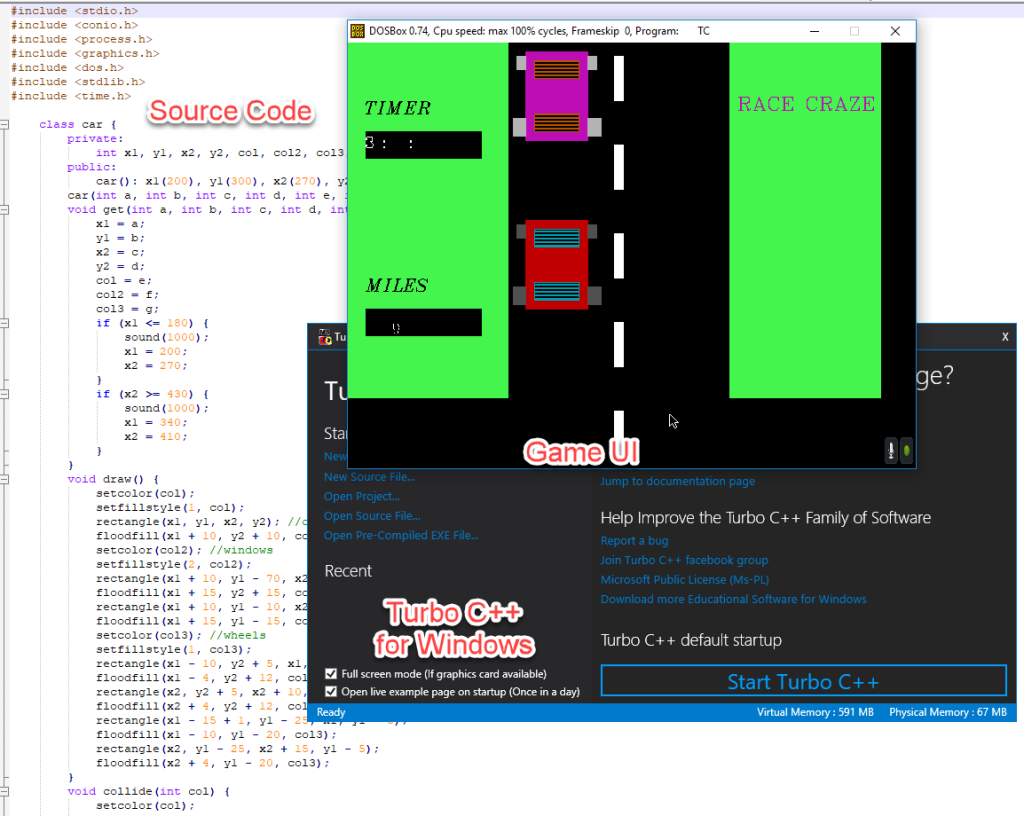Click the Turbo C++ logo icon on startup window
Image resolution: width=1024 pixels, height=816 pixels.
pyautogui.click(x=324, y=337)
